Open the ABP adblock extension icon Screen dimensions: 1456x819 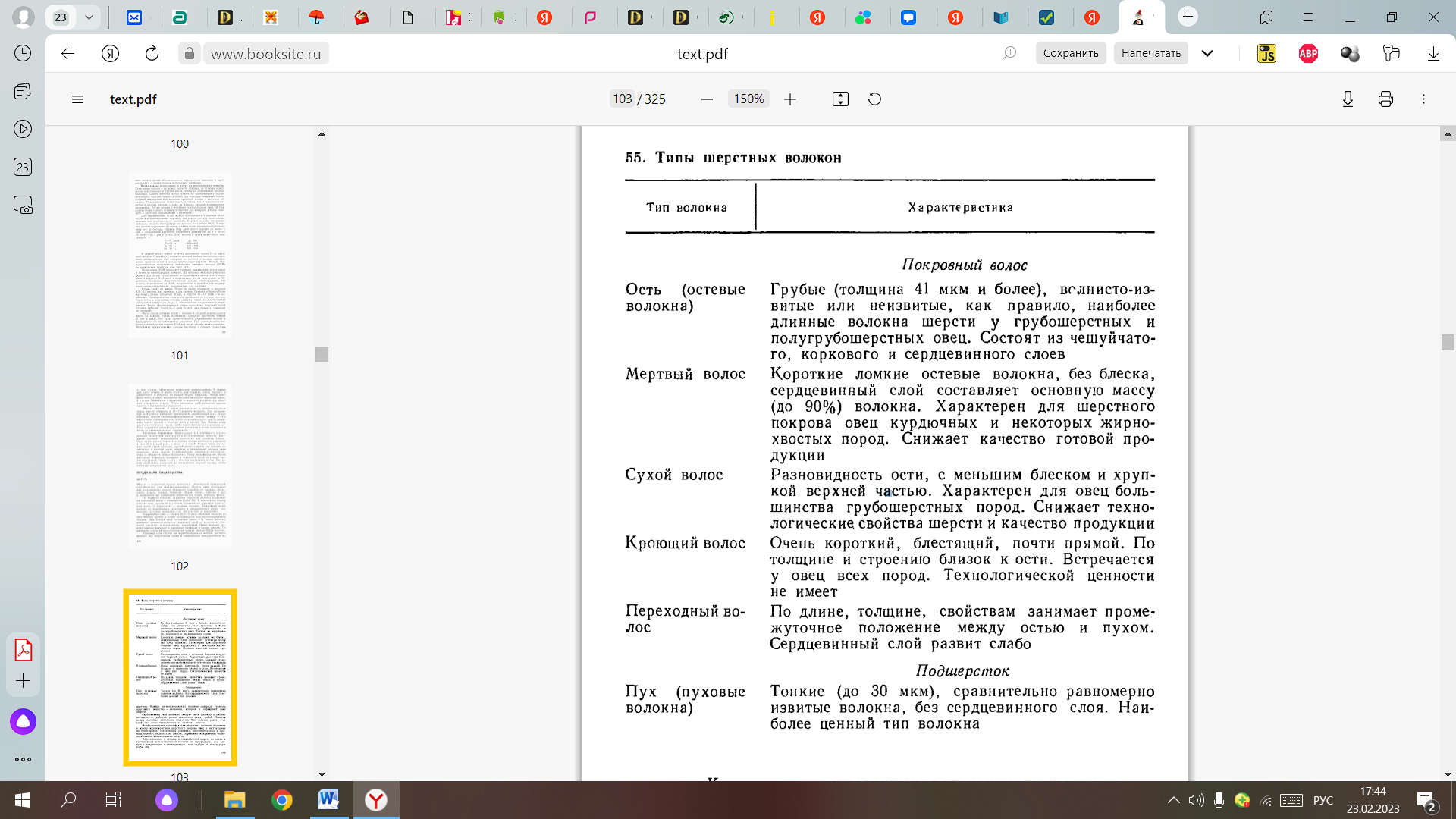click(x=1308, y=53)
